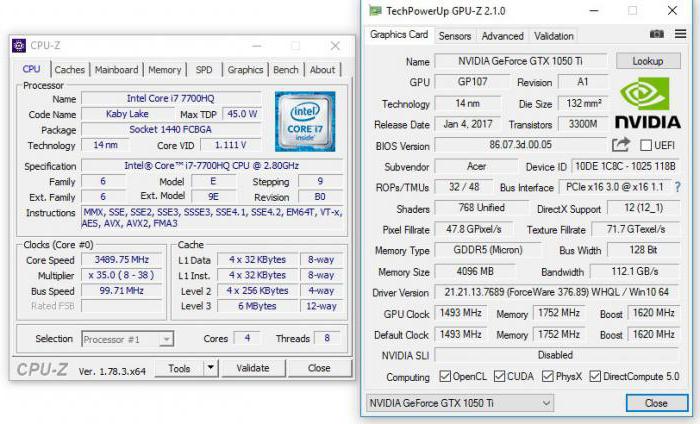Open the Bench tab
This screenshot has height=424, width=700.
286,70
